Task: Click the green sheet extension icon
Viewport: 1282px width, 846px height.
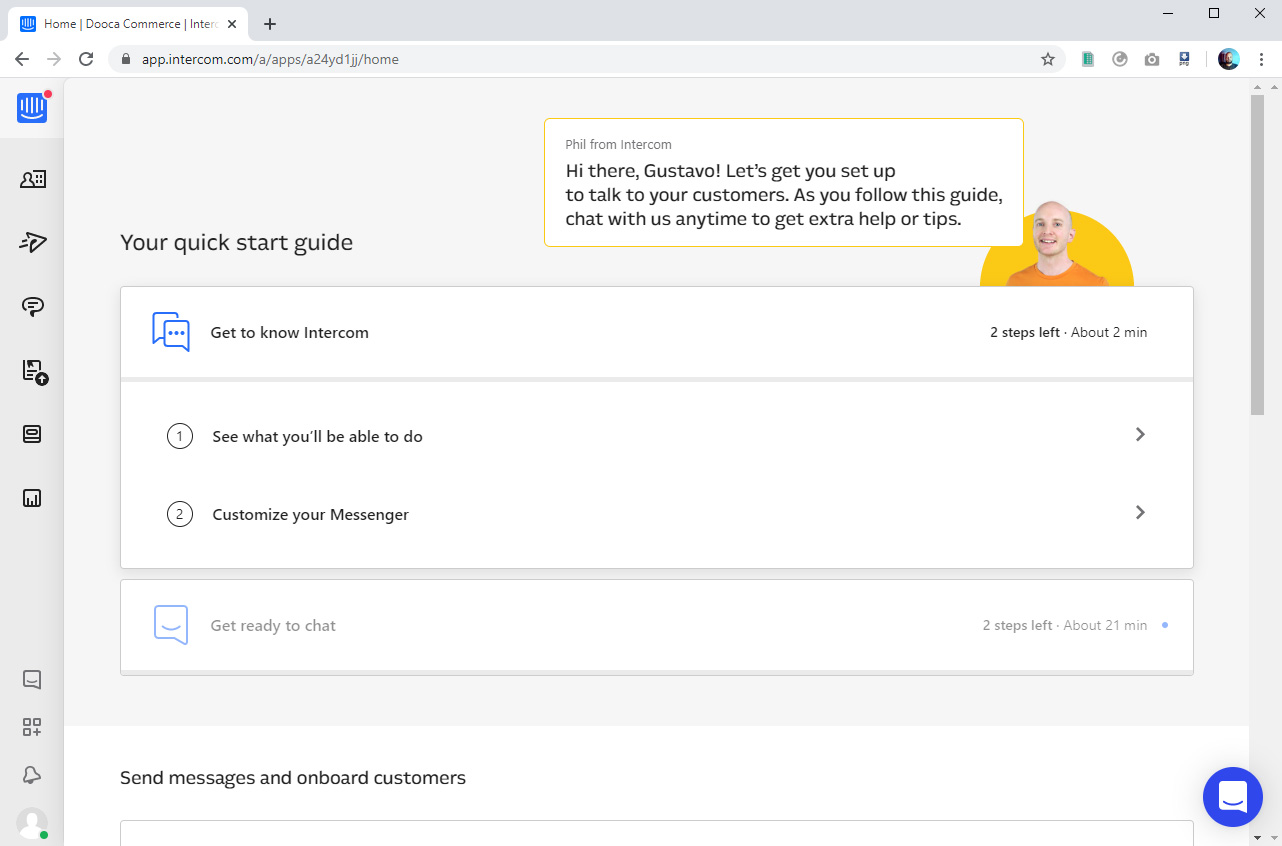Action: [1088, 59]
